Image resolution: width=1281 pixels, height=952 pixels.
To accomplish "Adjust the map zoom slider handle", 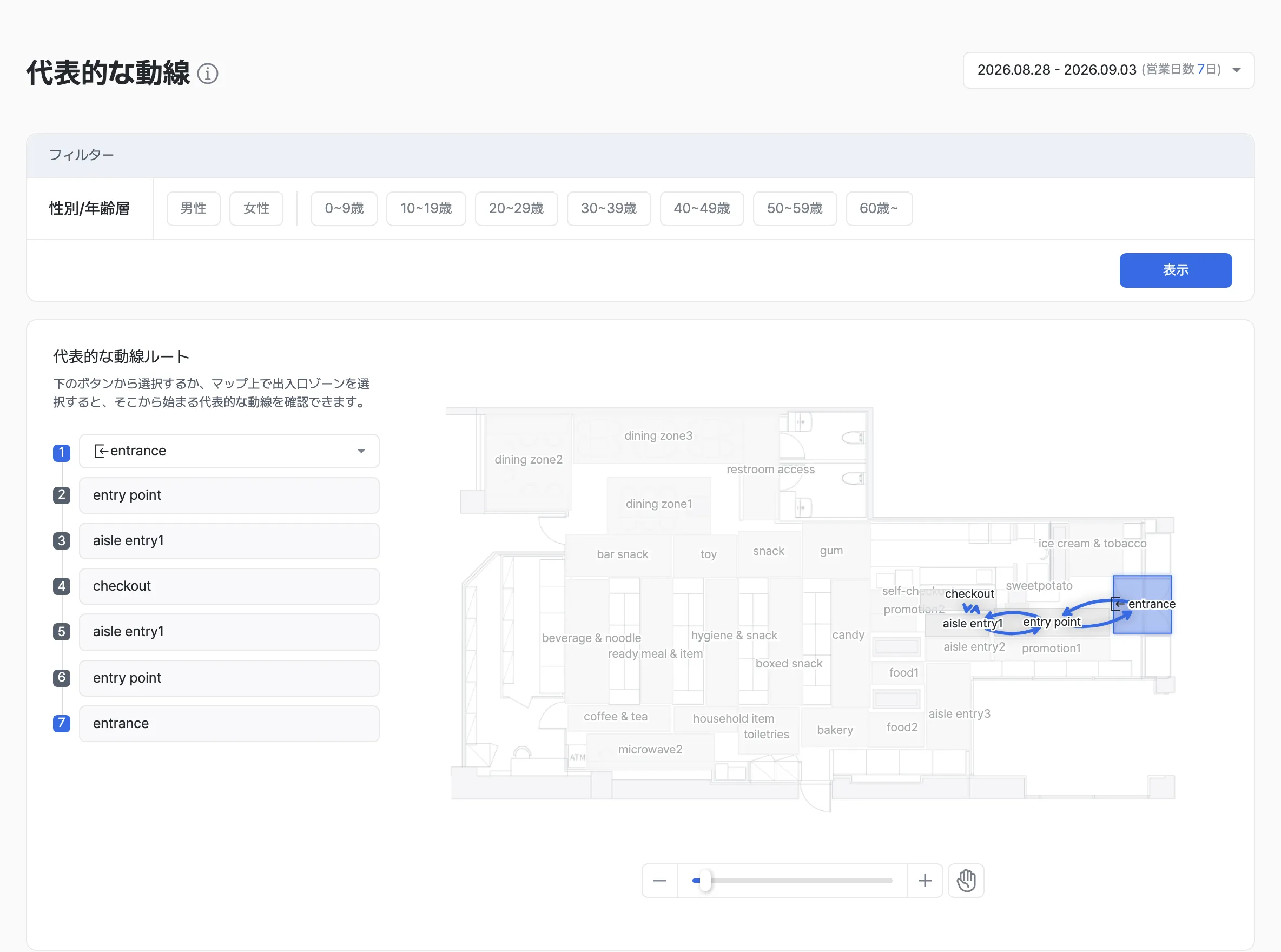I will (704, 880).
